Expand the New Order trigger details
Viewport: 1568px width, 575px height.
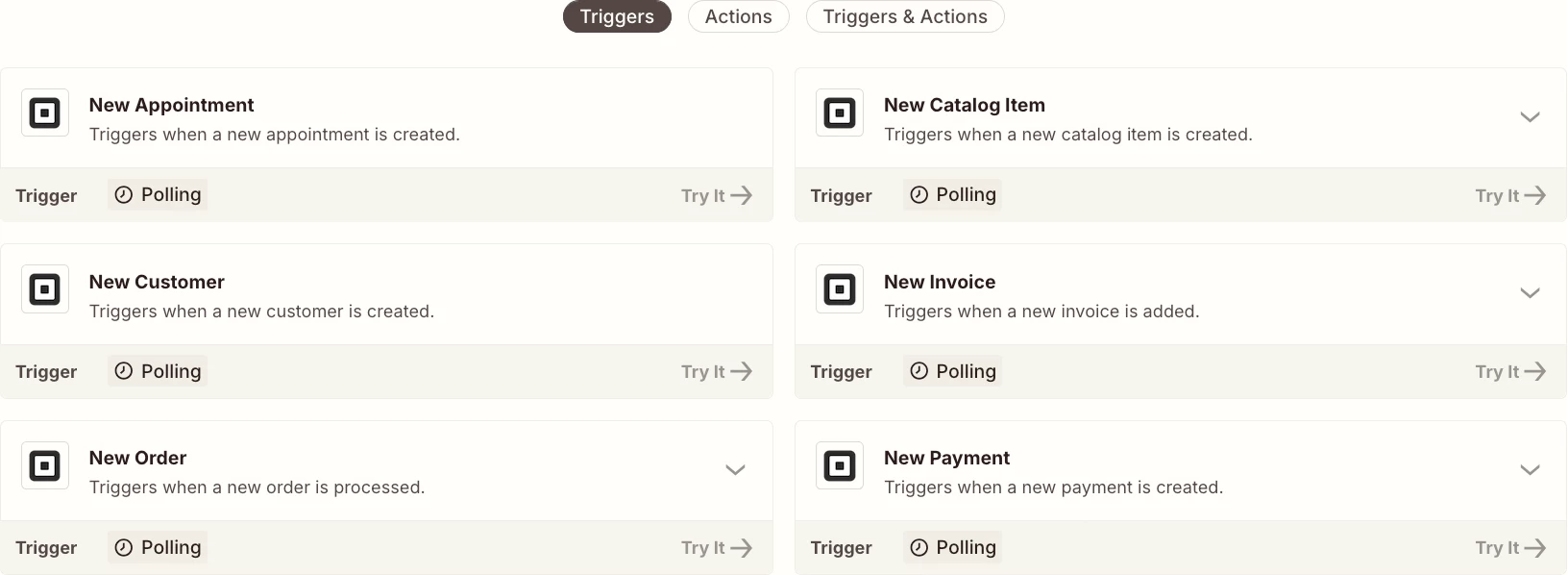735,470
